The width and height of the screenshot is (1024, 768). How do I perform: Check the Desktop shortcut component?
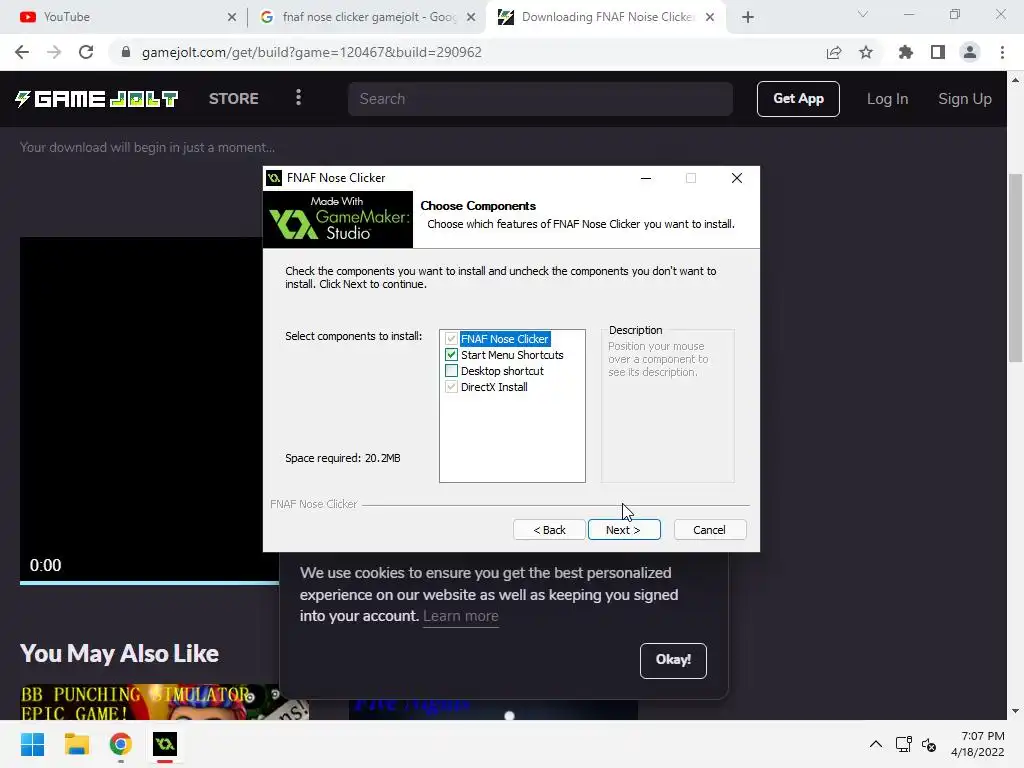pyautogui.click(x=451, y=371)
